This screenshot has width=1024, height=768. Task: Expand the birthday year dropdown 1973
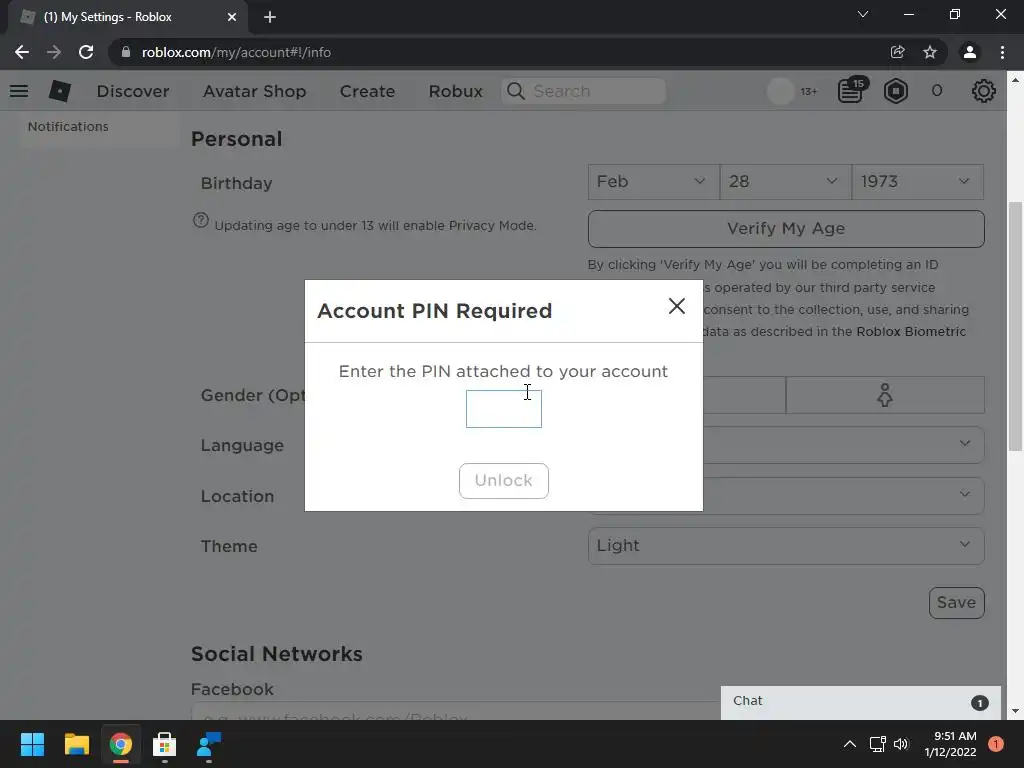pyautogui.click(x=918, y=182)
